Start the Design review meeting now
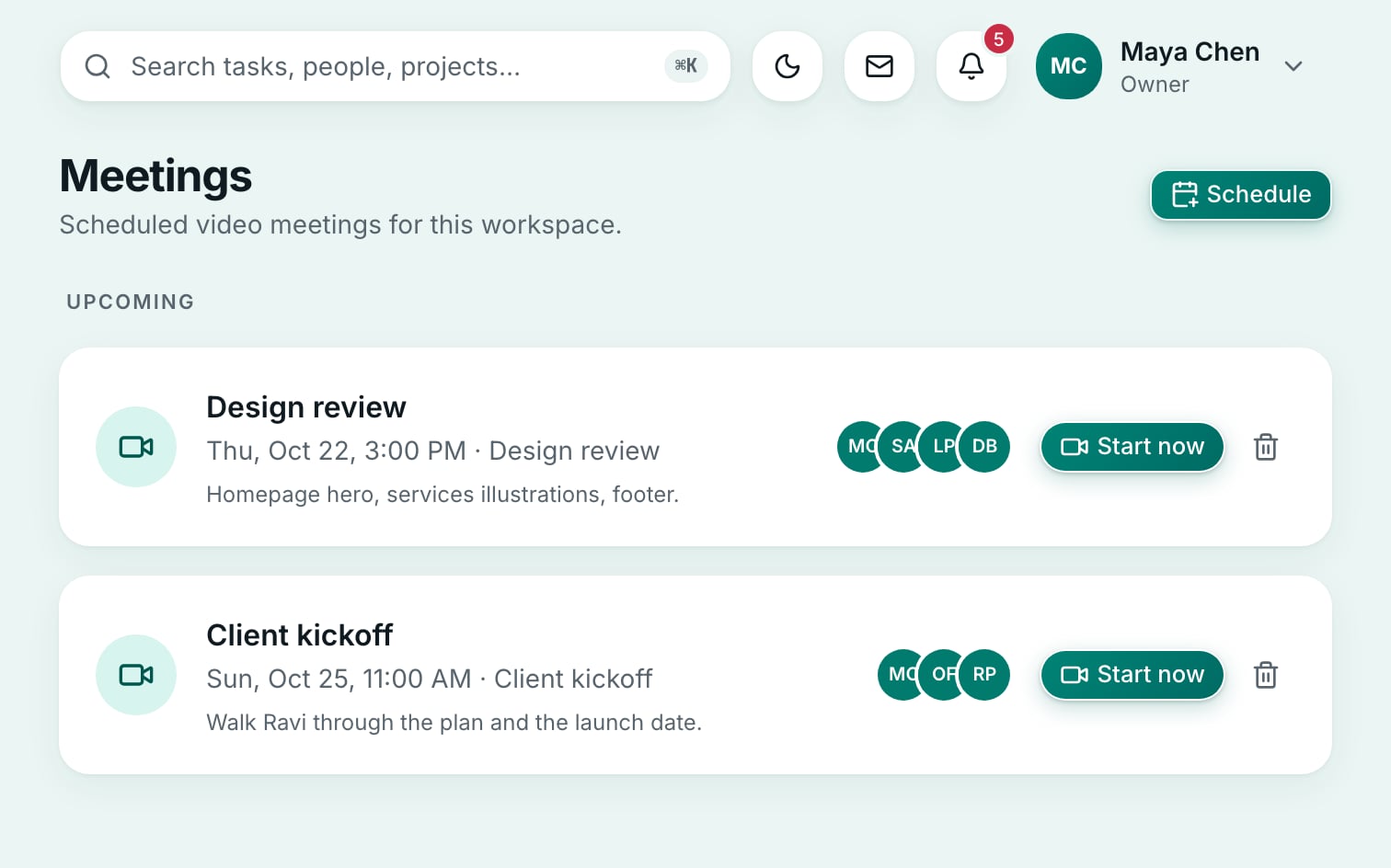 [x=1132, y=447]
